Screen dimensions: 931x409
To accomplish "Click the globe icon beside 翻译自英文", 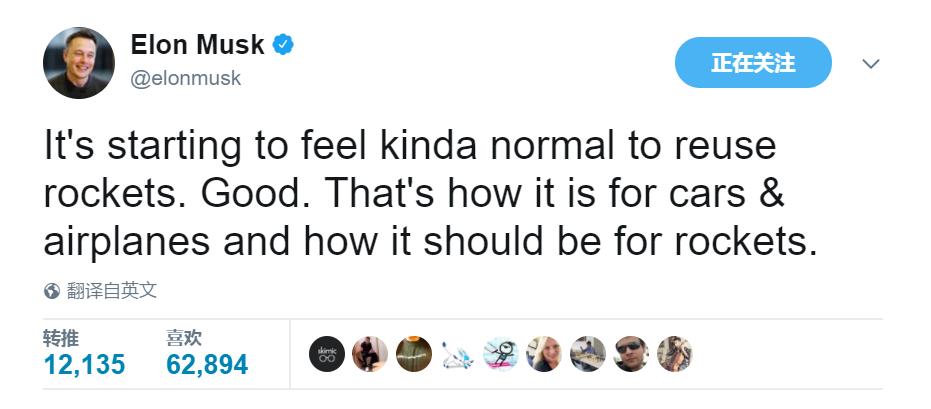I will [52, 291].
